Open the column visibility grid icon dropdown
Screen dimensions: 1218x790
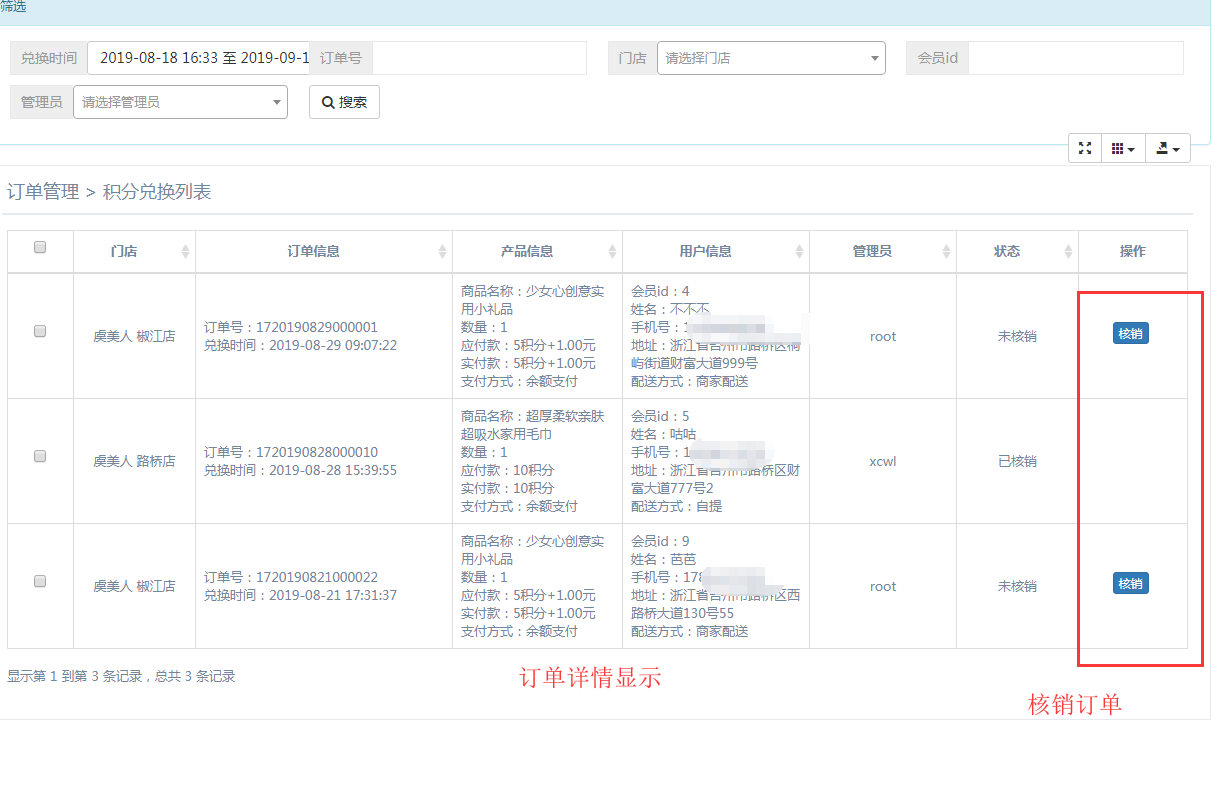click(x=1123, y=148)
